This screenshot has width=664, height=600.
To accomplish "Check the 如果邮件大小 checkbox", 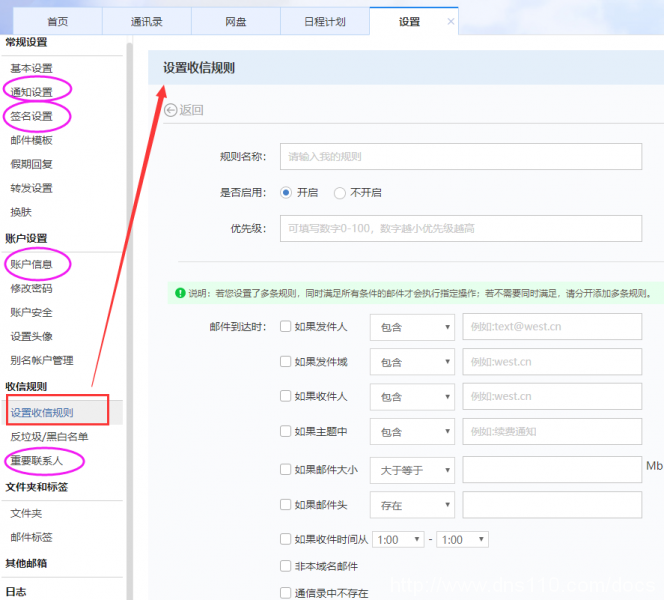I will point(285,470).
